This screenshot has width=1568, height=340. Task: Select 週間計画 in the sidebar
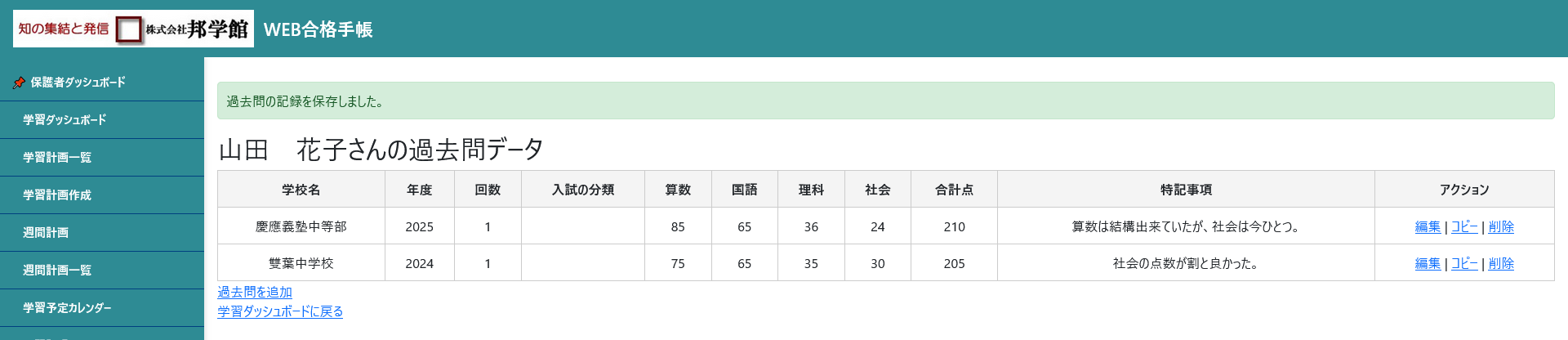pos(46,233)
